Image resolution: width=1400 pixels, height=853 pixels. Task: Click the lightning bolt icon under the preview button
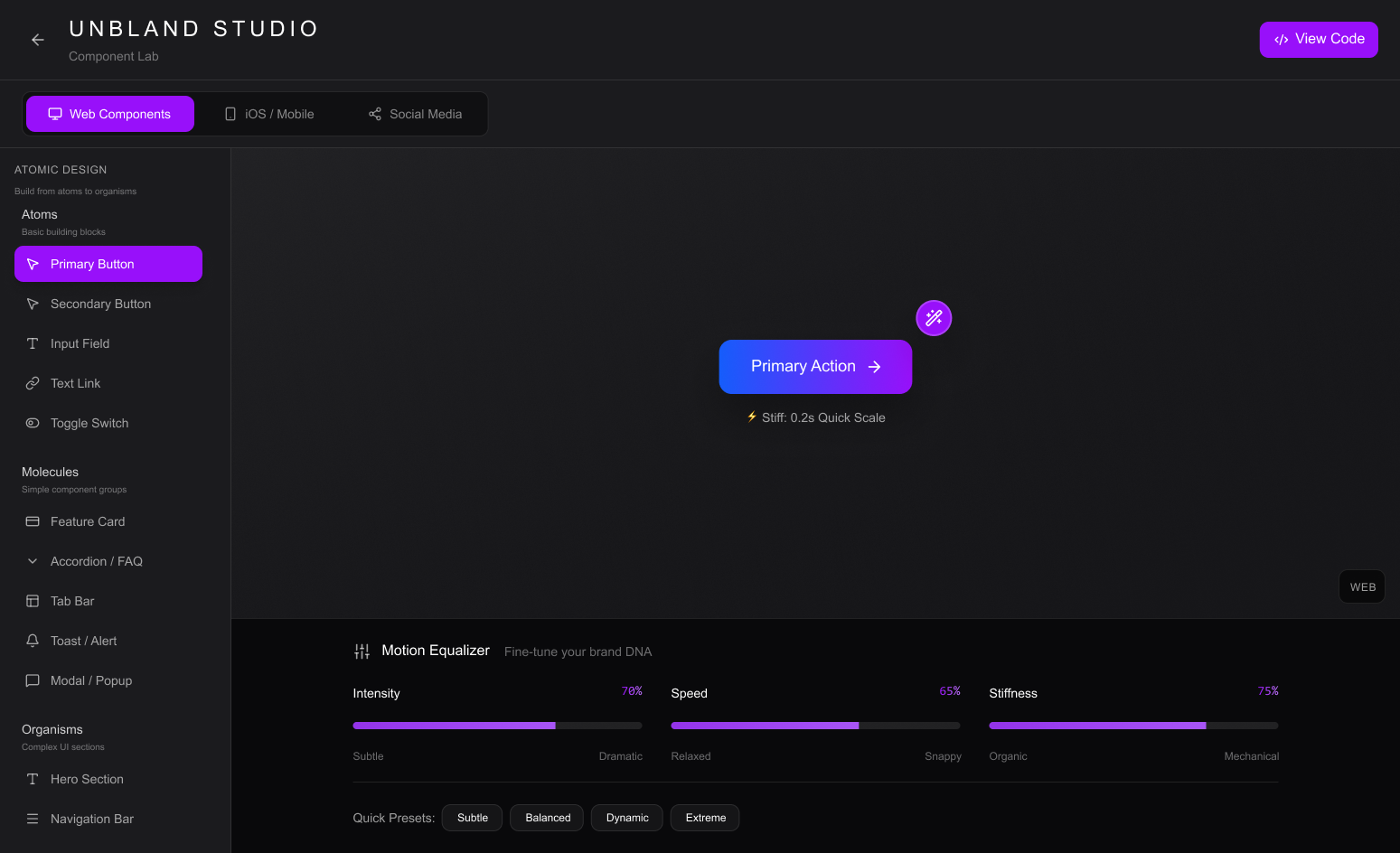(x=752, y=417)
